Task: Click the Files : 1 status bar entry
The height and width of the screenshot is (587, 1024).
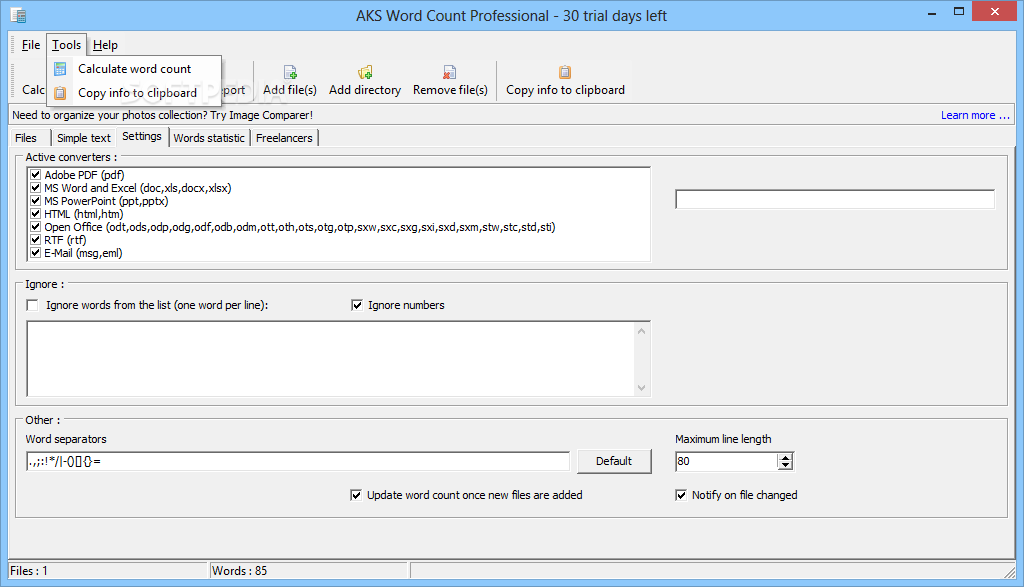Action: pyautogui.click(x=108, y=571)
